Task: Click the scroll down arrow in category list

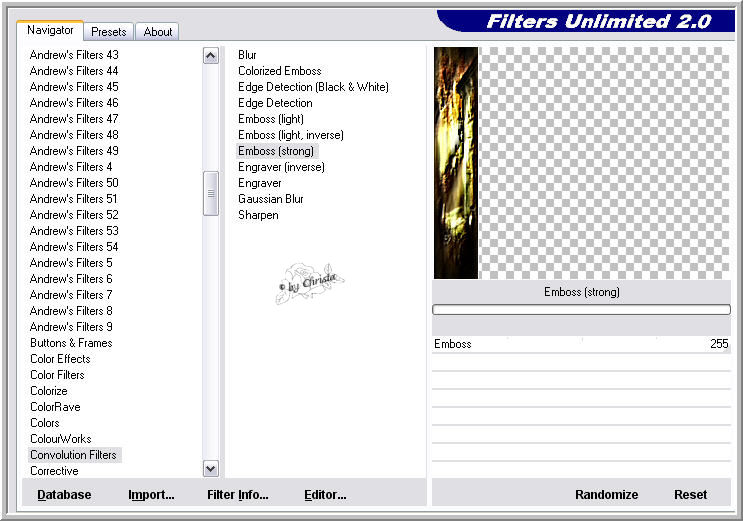Action: (210, 469)
